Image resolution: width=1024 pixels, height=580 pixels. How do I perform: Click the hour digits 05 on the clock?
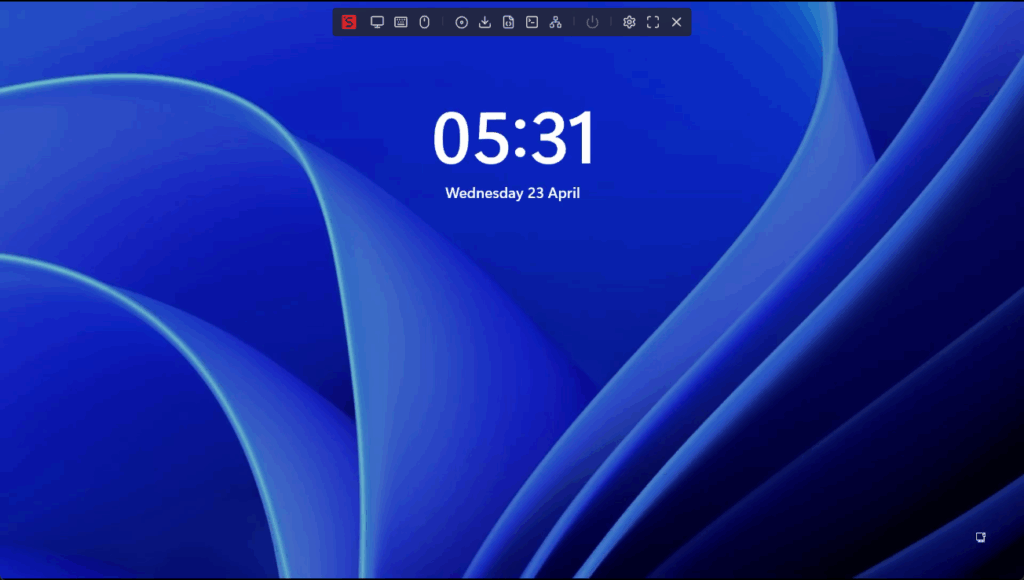pos(467,139)
